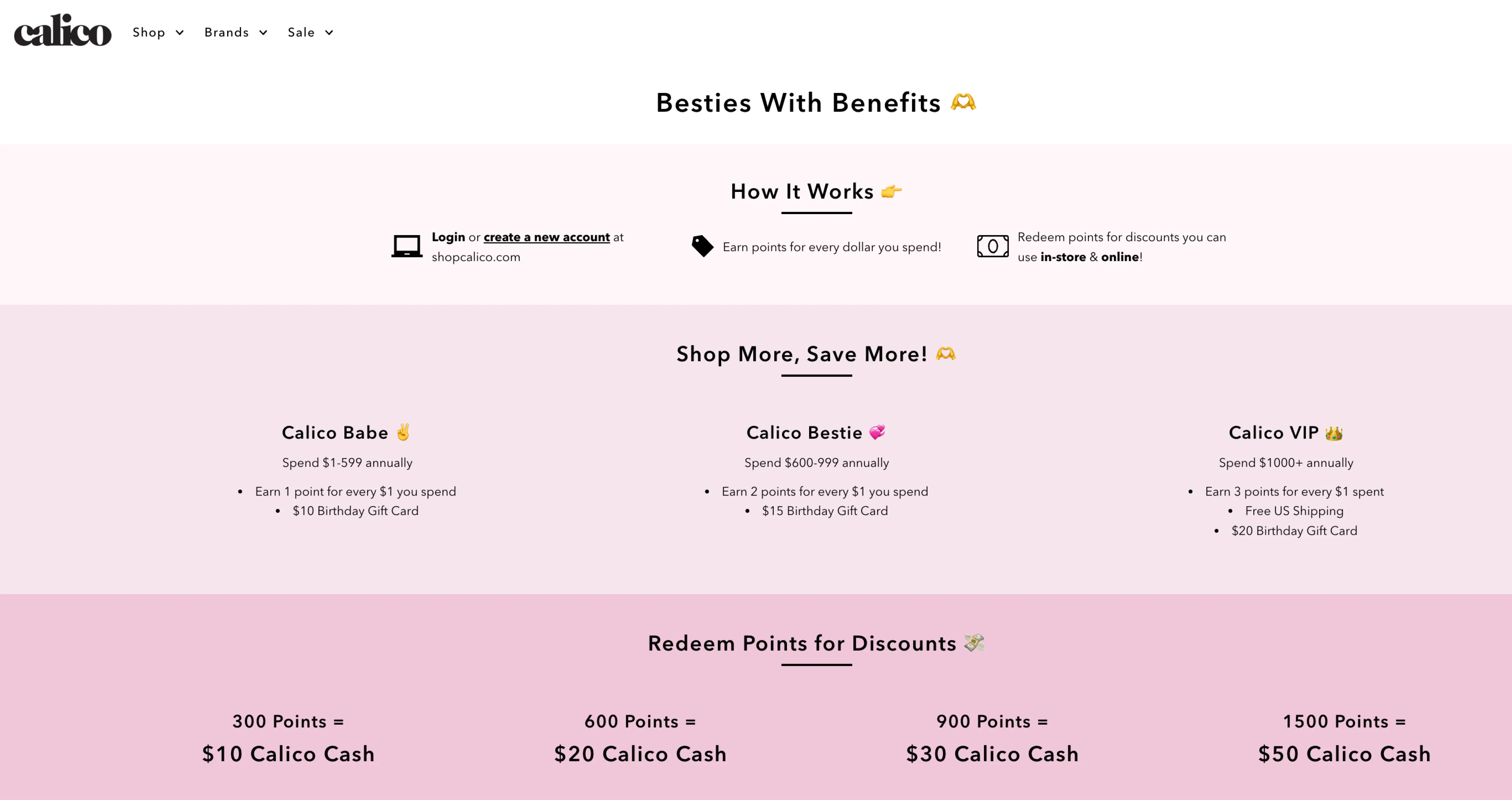Click the Login text under How It Works
The image size is (1512, 800).
coord(448,237)
